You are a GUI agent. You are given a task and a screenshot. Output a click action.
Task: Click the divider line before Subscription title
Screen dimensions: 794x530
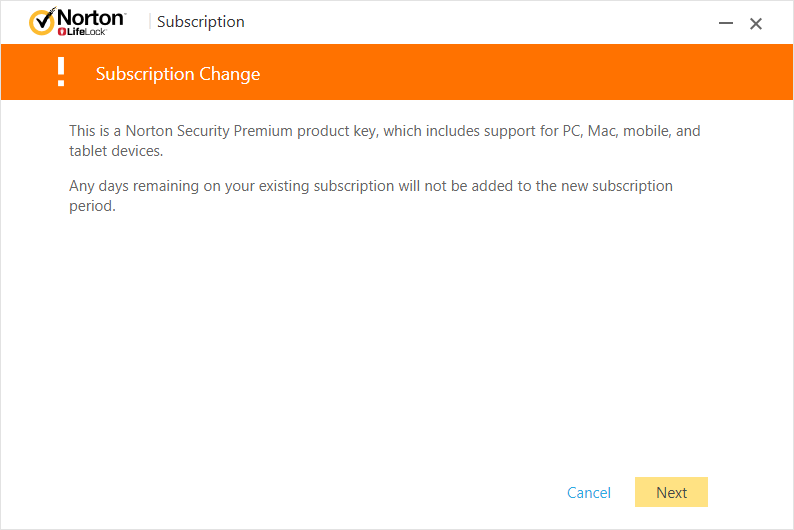pos(150,22)
